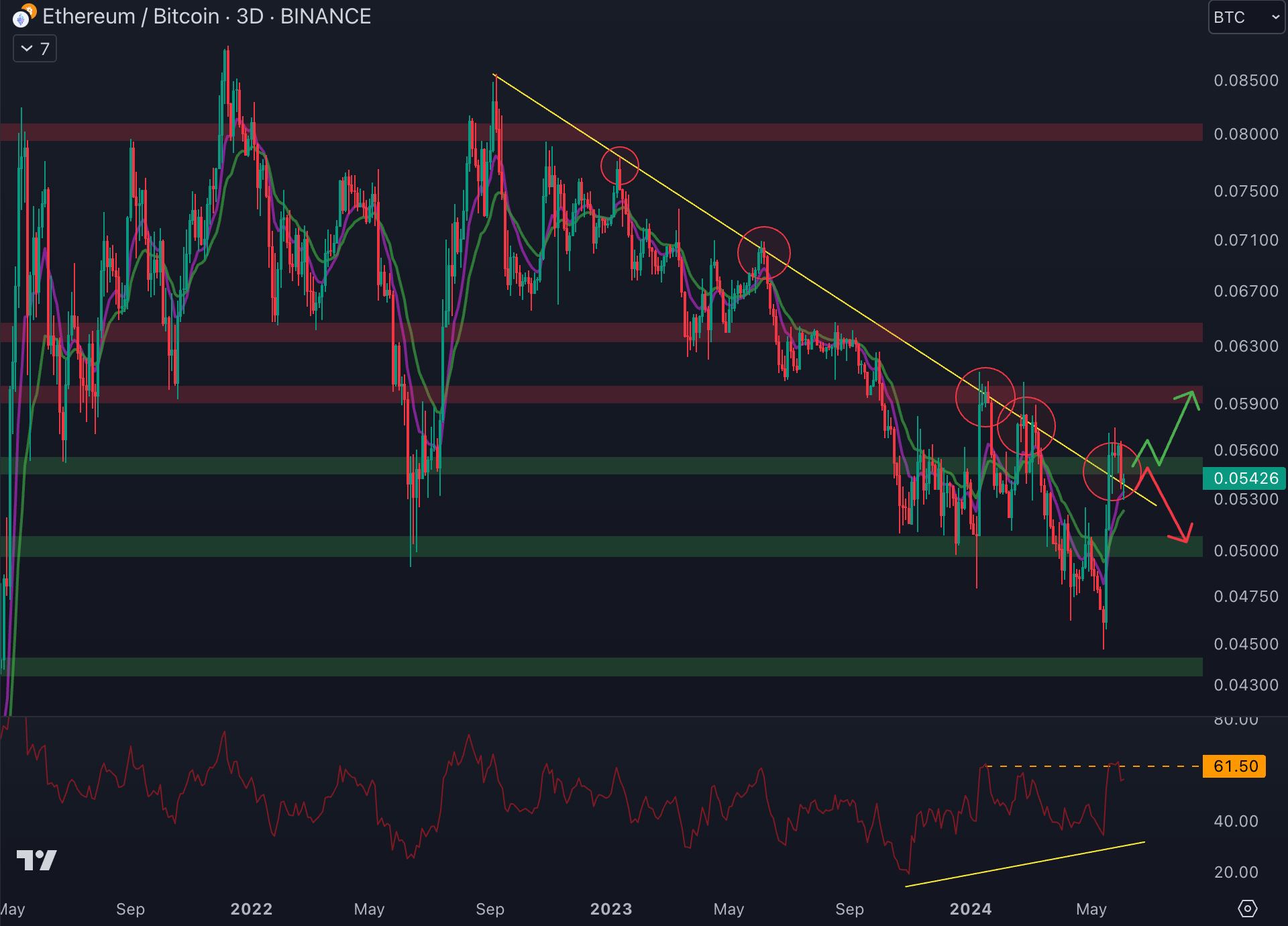Click the TradingView logo watermark
Image resolution: width=1288 pixels, height=926 pixels.
coord(36,860)
